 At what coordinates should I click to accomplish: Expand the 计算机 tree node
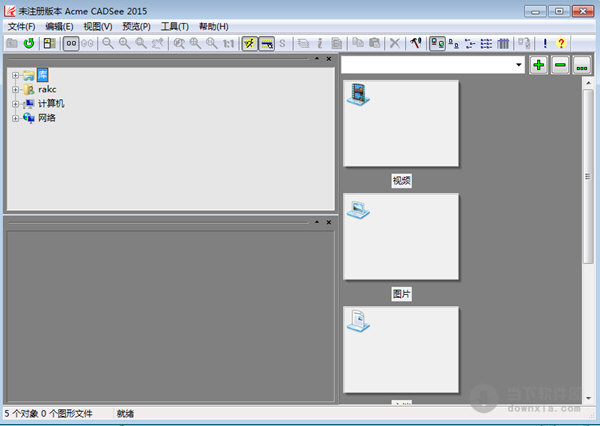click(x=15, y=104)
